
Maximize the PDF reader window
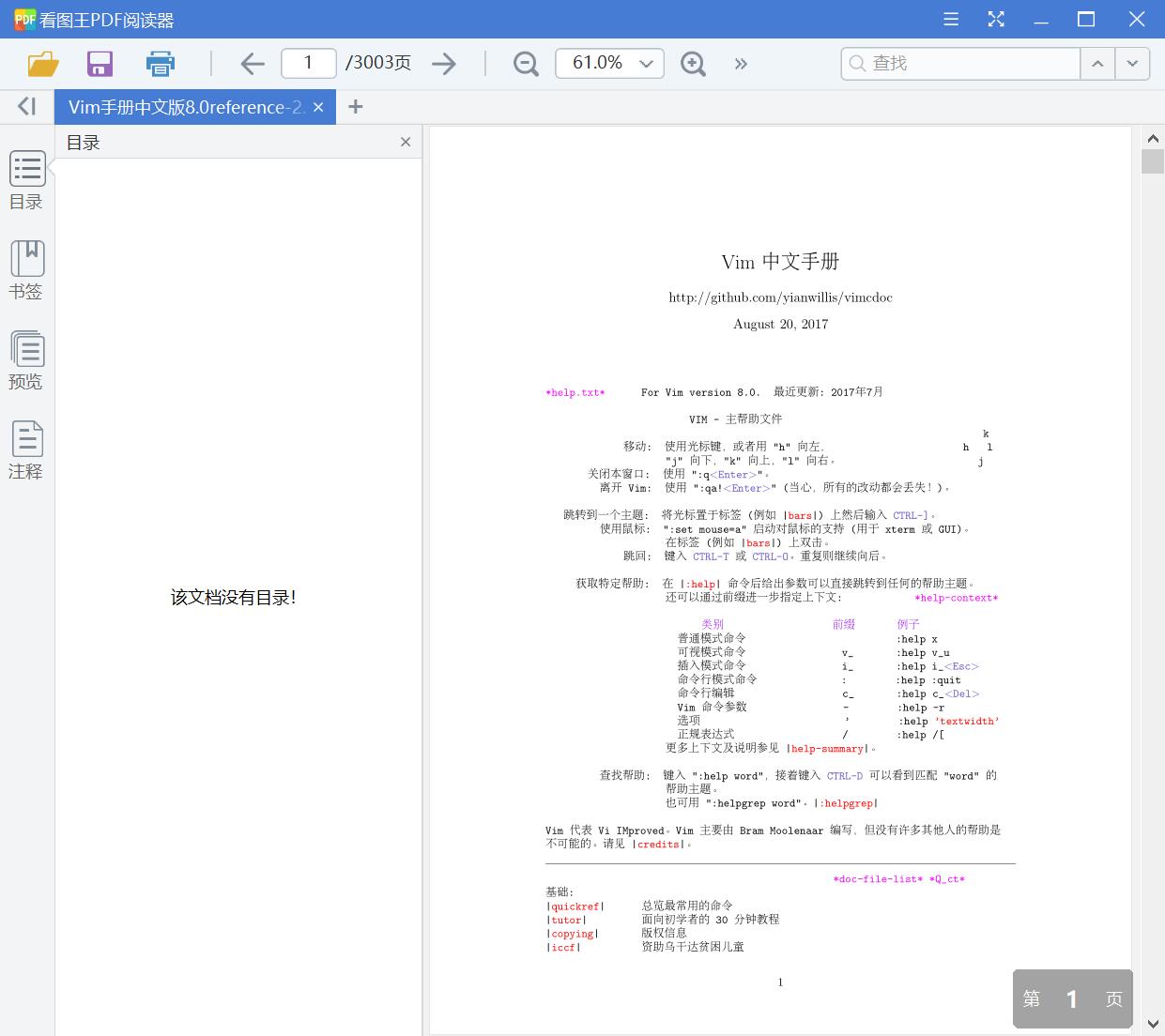pos(1086,20)
